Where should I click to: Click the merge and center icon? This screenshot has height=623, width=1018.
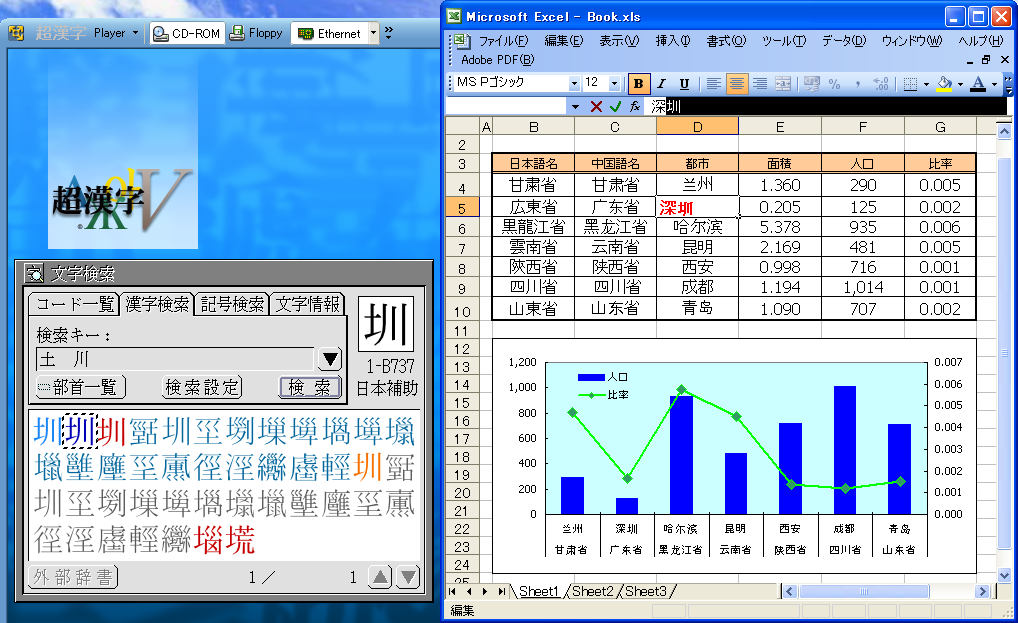[x=783, y=84]
